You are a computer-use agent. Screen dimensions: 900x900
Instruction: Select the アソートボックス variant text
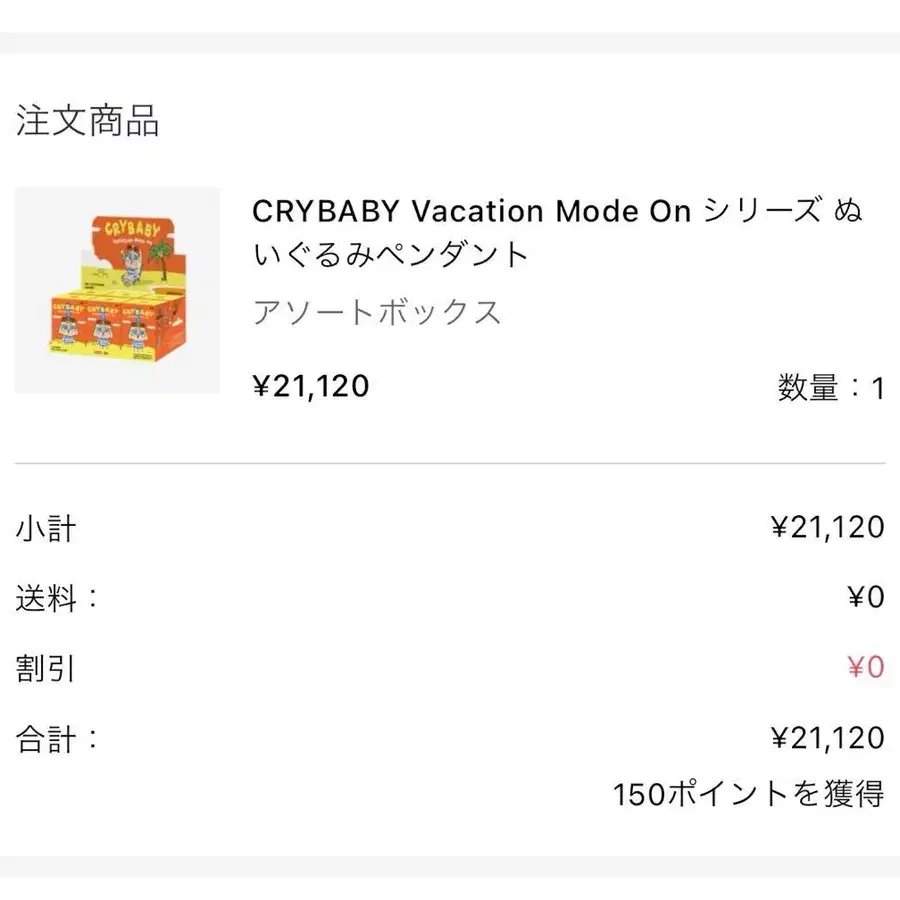coord(376,312)
